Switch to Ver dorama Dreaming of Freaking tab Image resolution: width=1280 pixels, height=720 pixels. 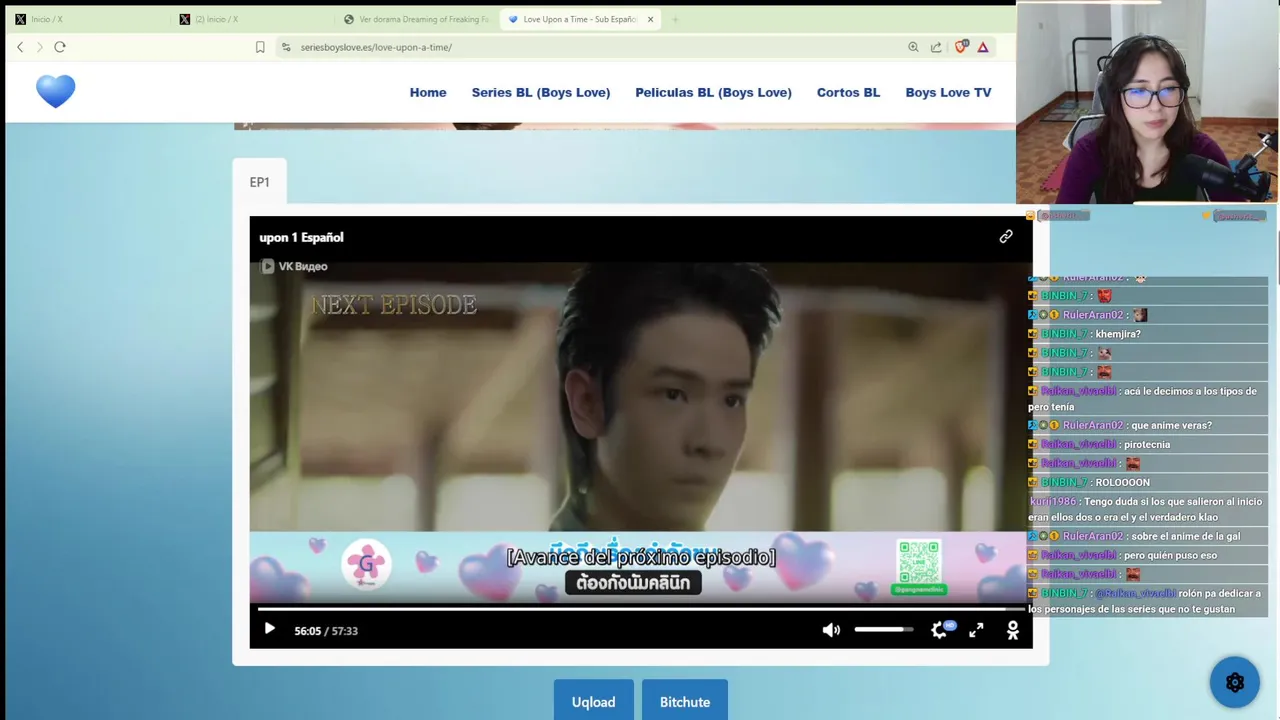[x=416, y=19]
